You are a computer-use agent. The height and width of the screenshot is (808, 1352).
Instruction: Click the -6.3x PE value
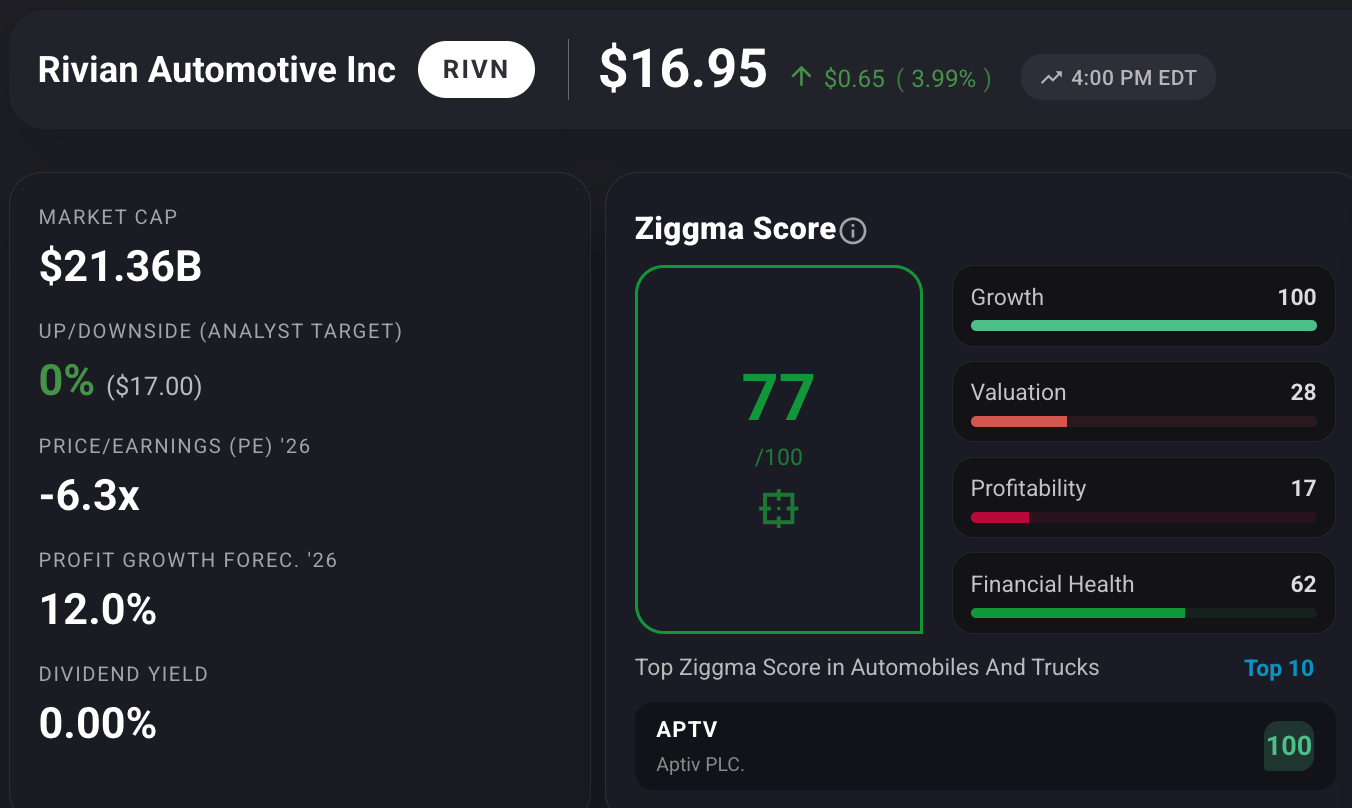pos(89,495)
